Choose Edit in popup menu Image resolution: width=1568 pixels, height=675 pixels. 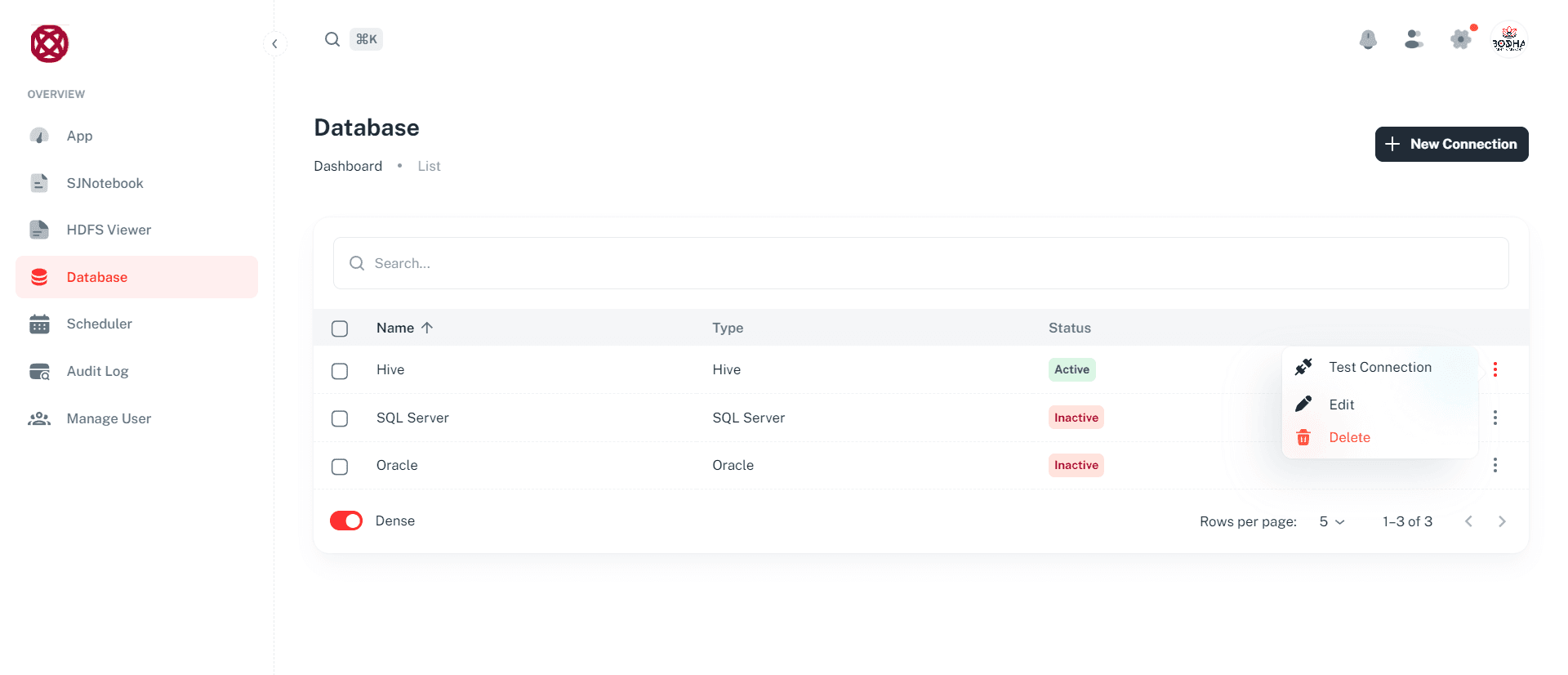[1379, 405]
